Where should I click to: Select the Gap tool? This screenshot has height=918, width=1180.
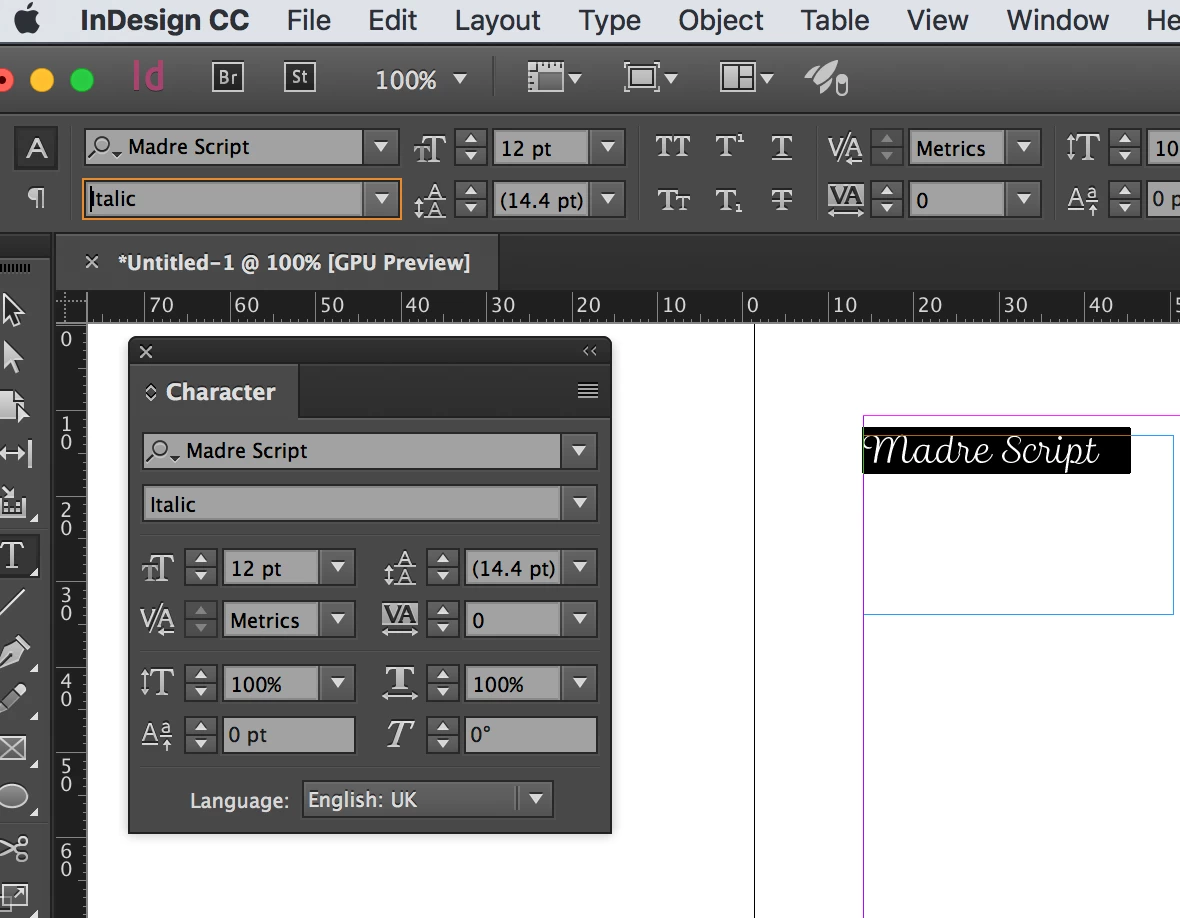[17, 454]
